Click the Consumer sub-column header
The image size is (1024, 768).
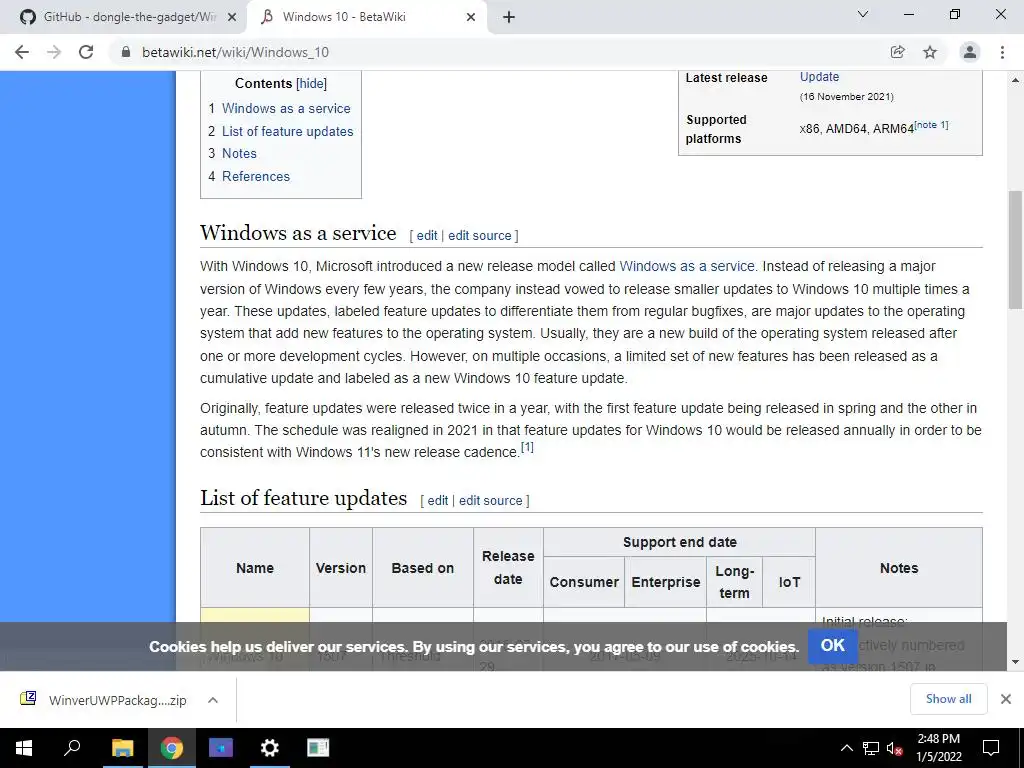pos(584,582)
